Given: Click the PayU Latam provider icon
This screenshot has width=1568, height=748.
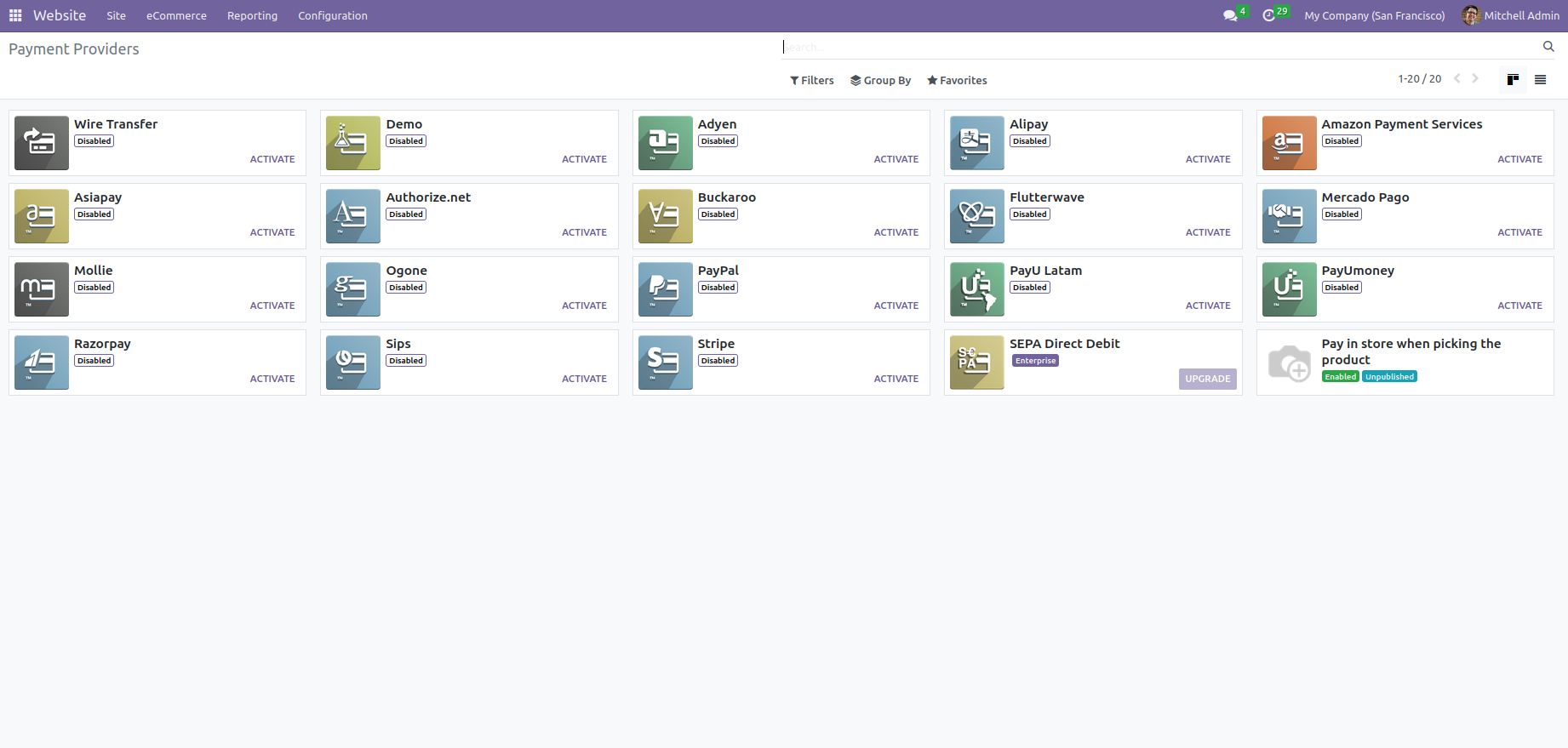Looking at the screenshot, I should [977, 289].
